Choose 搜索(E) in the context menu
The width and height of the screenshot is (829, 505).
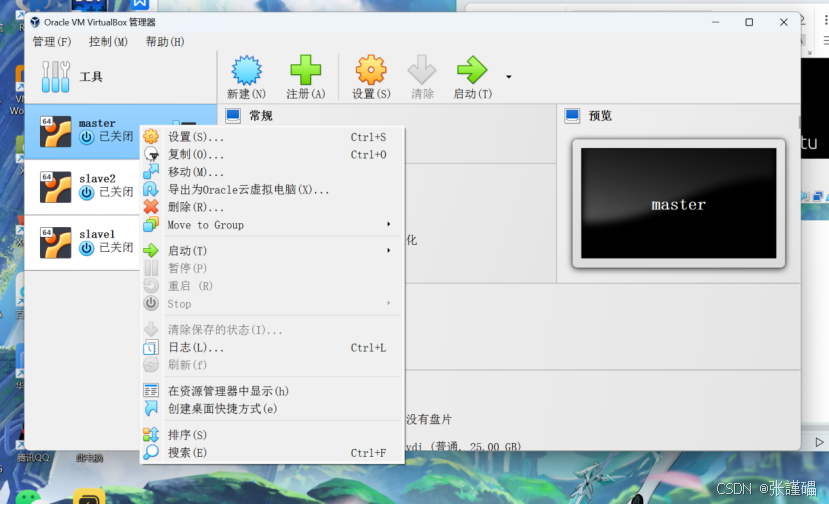[x=272, y=453]
